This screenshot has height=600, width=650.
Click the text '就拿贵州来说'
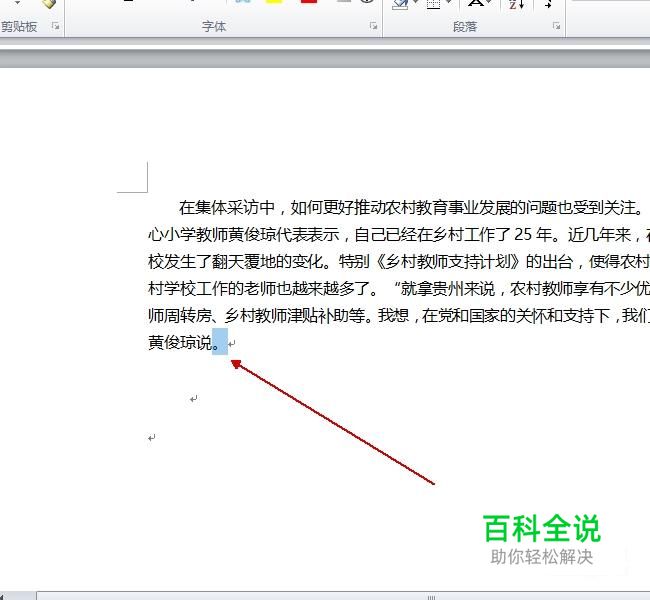click(x=448, y=289)
